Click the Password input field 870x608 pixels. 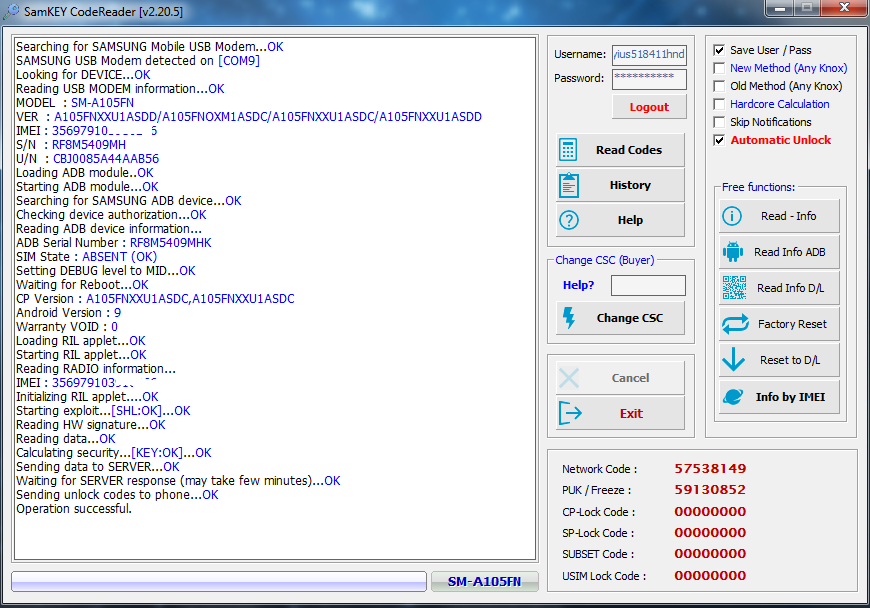[x=649, y=79]
